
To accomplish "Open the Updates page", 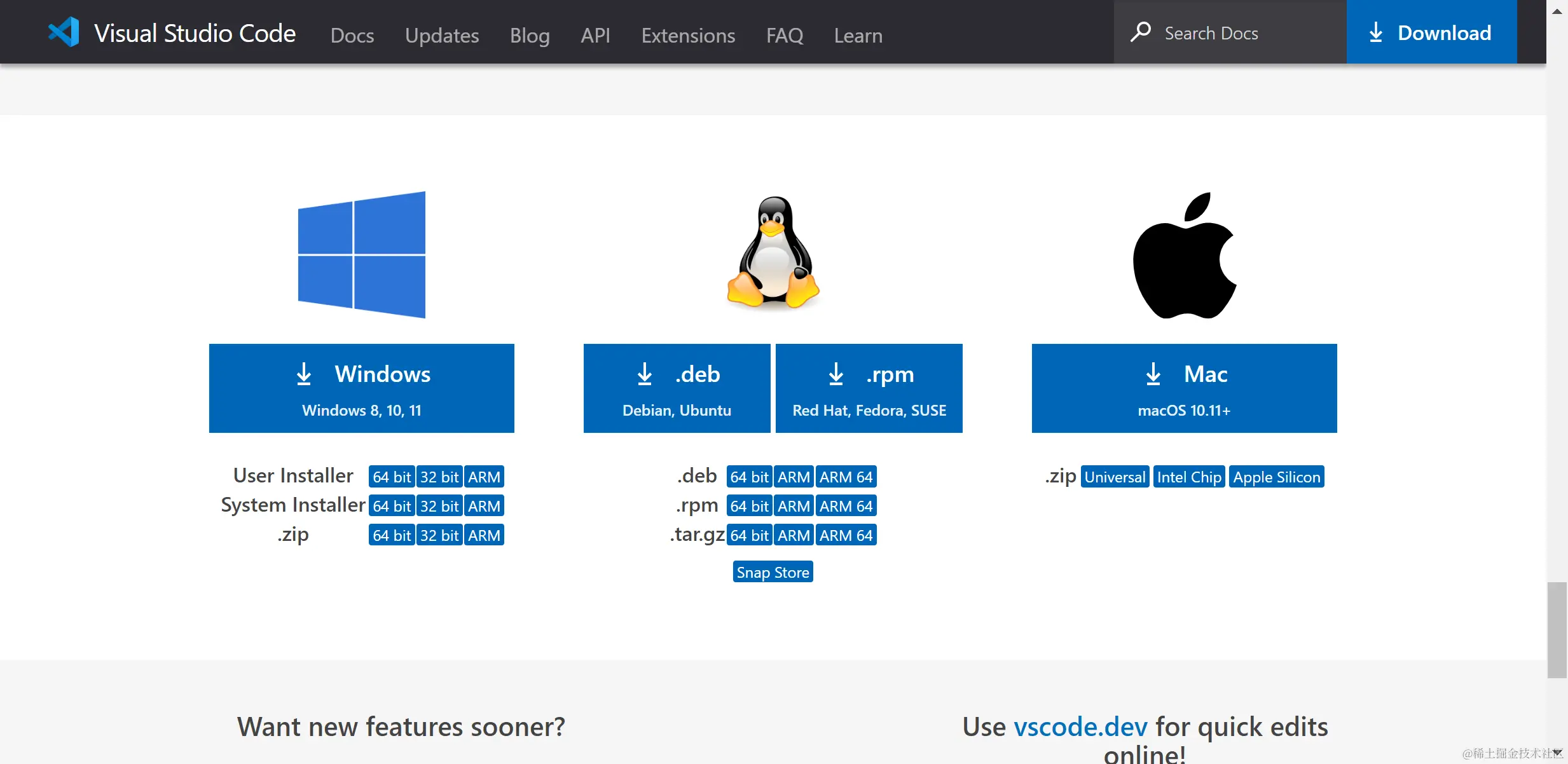I will [442, 35].
